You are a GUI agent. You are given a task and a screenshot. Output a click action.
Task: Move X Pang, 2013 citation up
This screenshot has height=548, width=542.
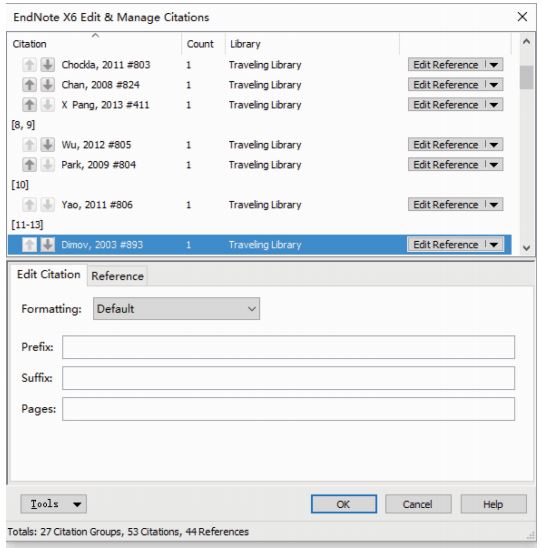tap(29, 104)
